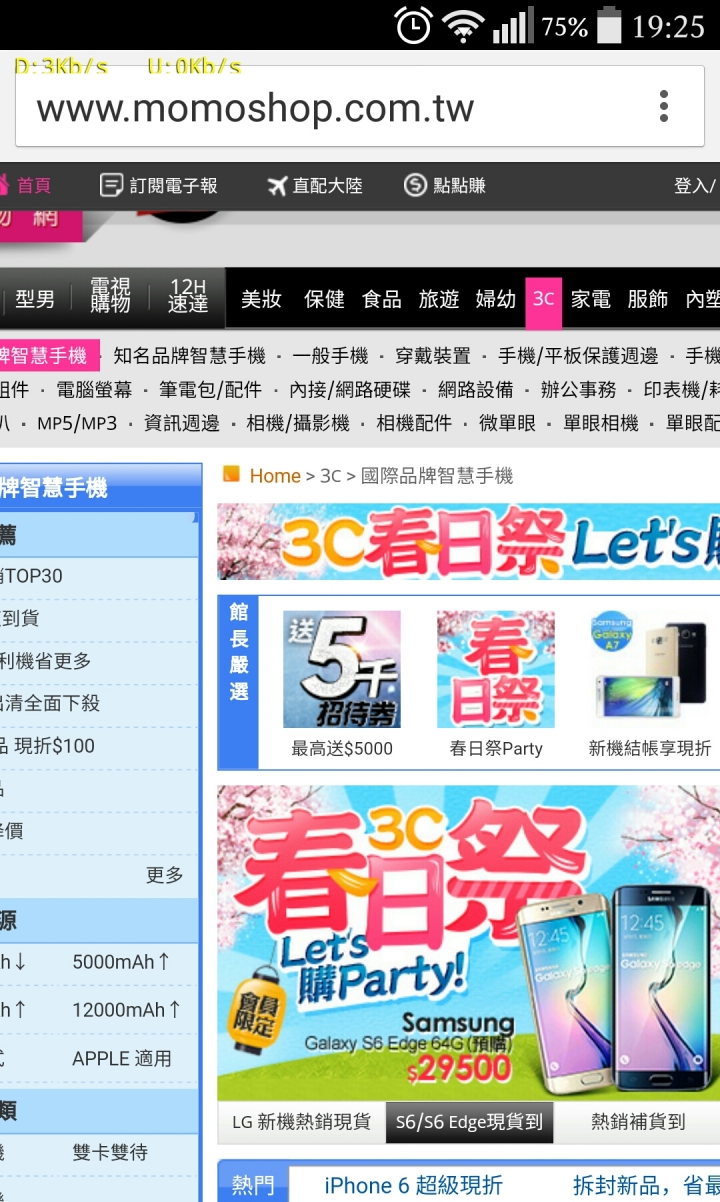This screenshot has width=720, height=1202.
Task: Open 相機配件 subcategory
Action: [414, 423]
